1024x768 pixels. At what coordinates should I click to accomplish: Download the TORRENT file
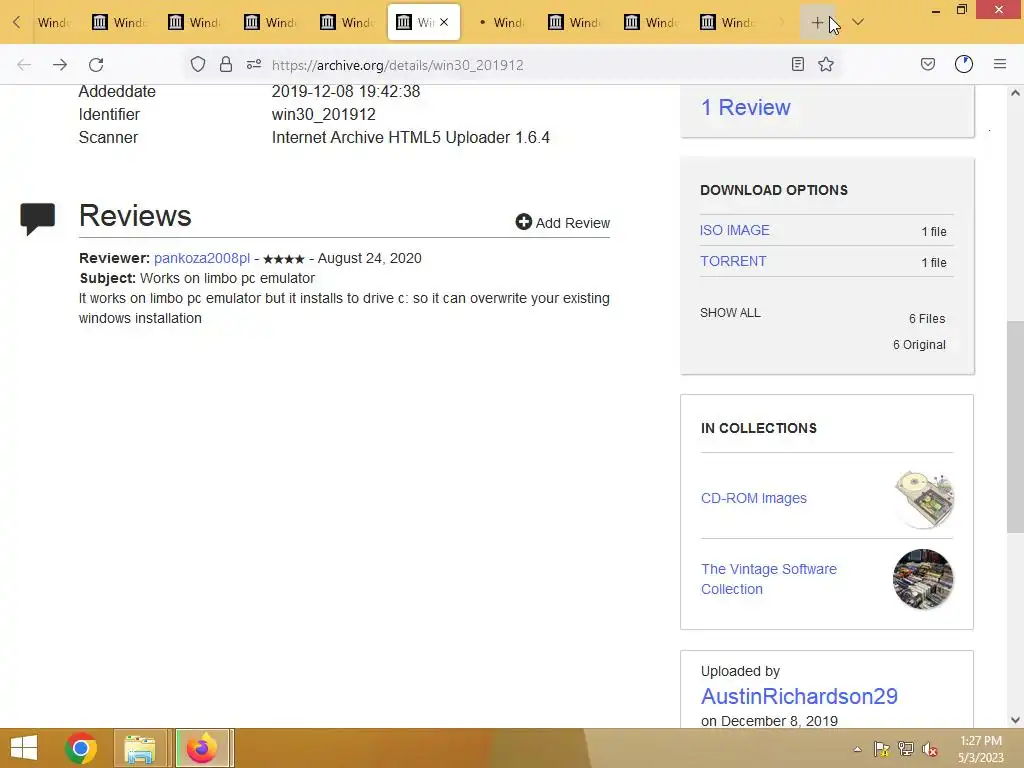pos(733,261)
